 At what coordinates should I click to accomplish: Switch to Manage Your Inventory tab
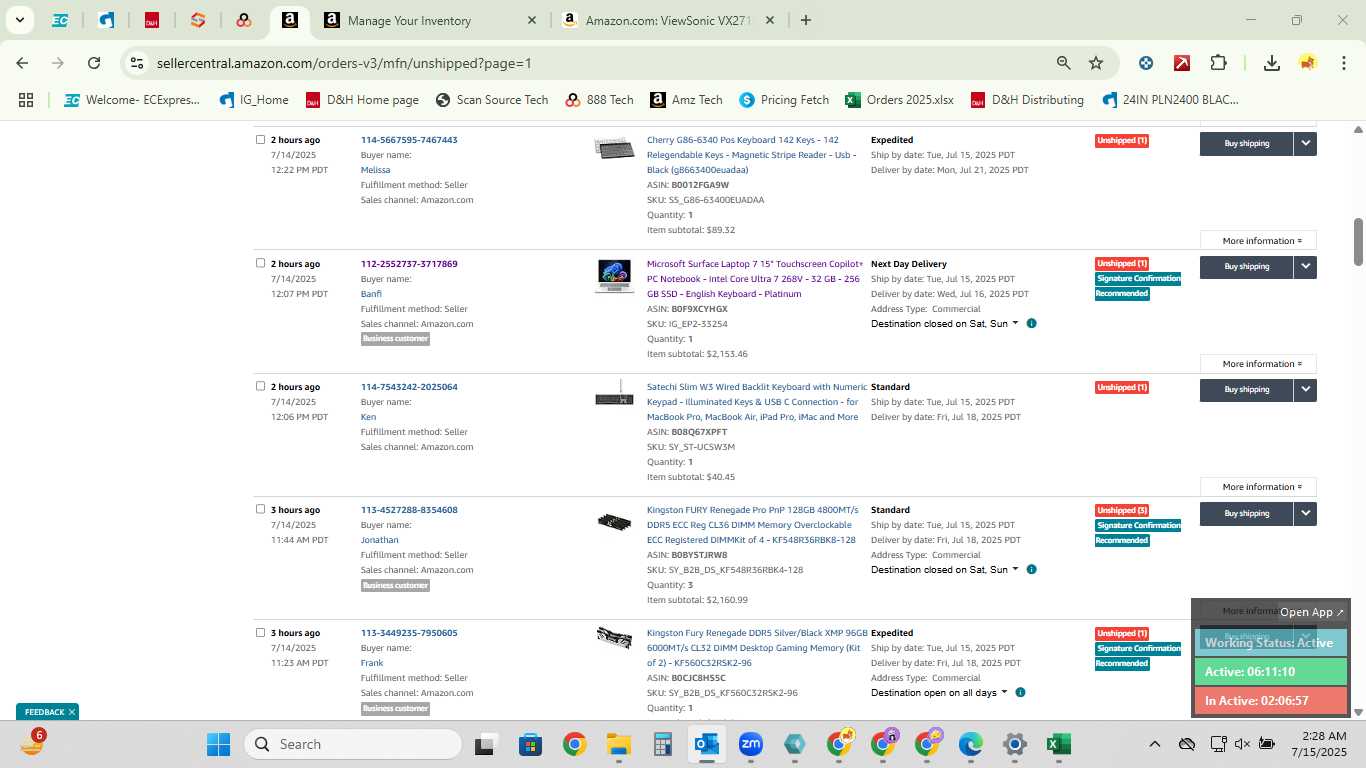(x=430, y=20)
